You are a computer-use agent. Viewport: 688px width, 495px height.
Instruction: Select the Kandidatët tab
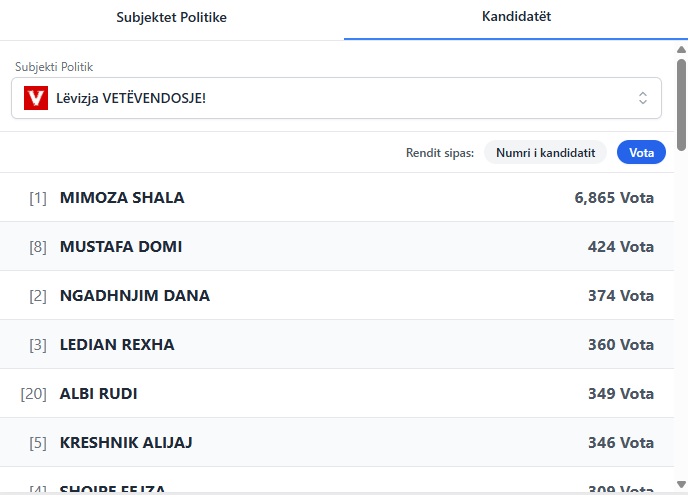pos(516,18)
